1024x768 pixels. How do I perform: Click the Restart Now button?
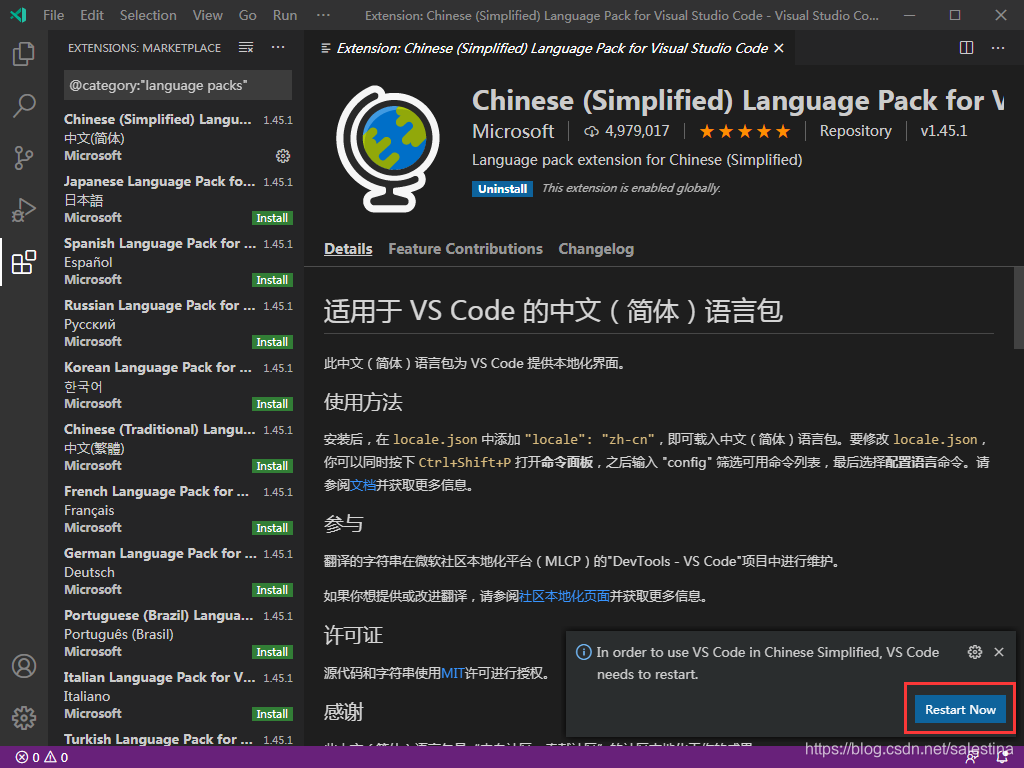[x=960, y=709]
